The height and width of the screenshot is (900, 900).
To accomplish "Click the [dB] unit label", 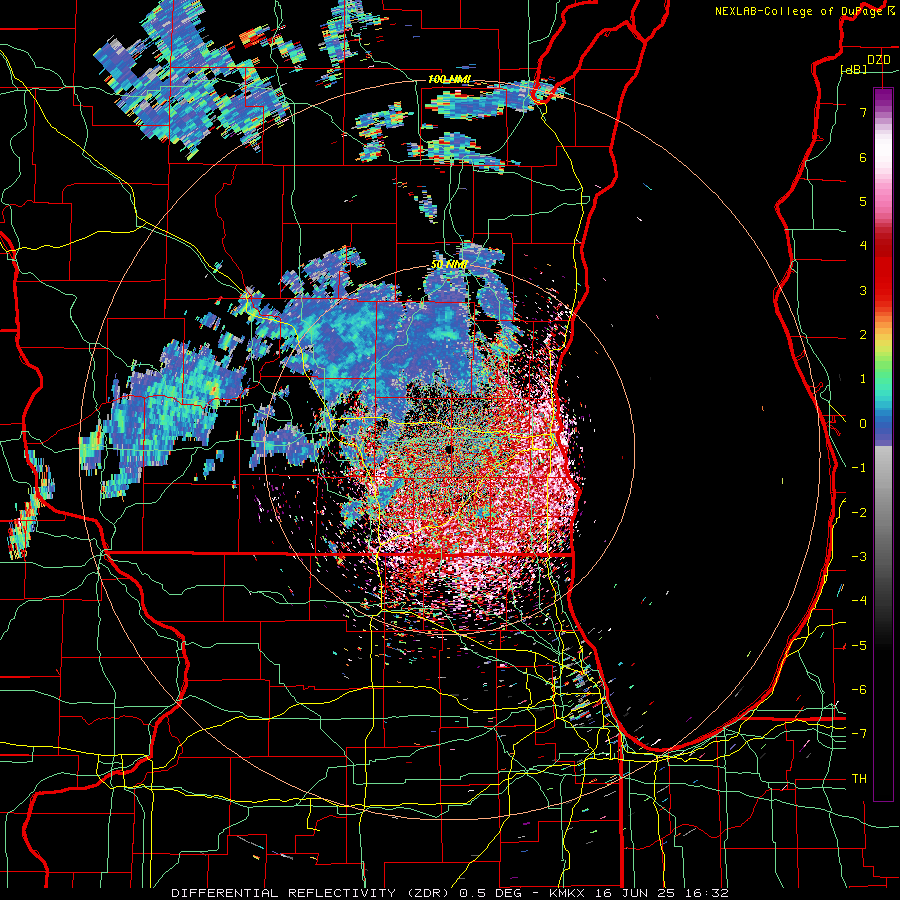I will [853, 69].
